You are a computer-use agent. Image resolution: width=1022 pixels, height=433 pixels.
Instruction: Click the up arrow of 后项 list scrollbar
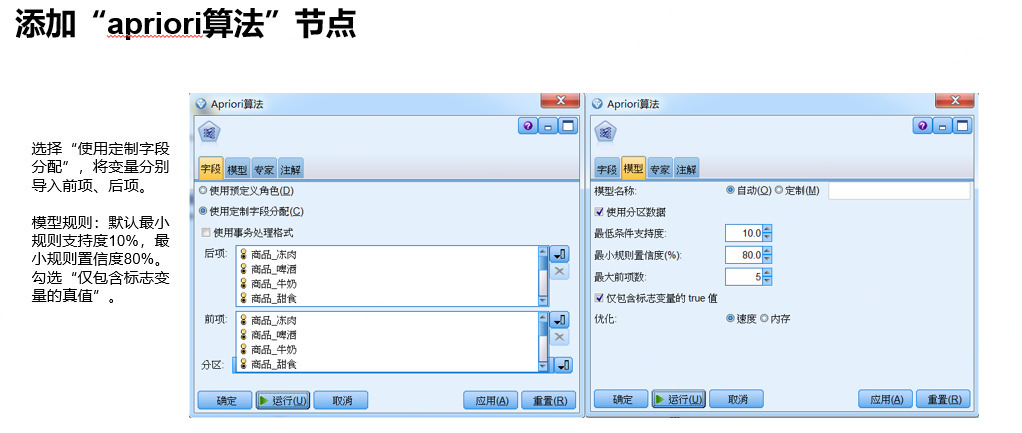[x=543, y=250]
